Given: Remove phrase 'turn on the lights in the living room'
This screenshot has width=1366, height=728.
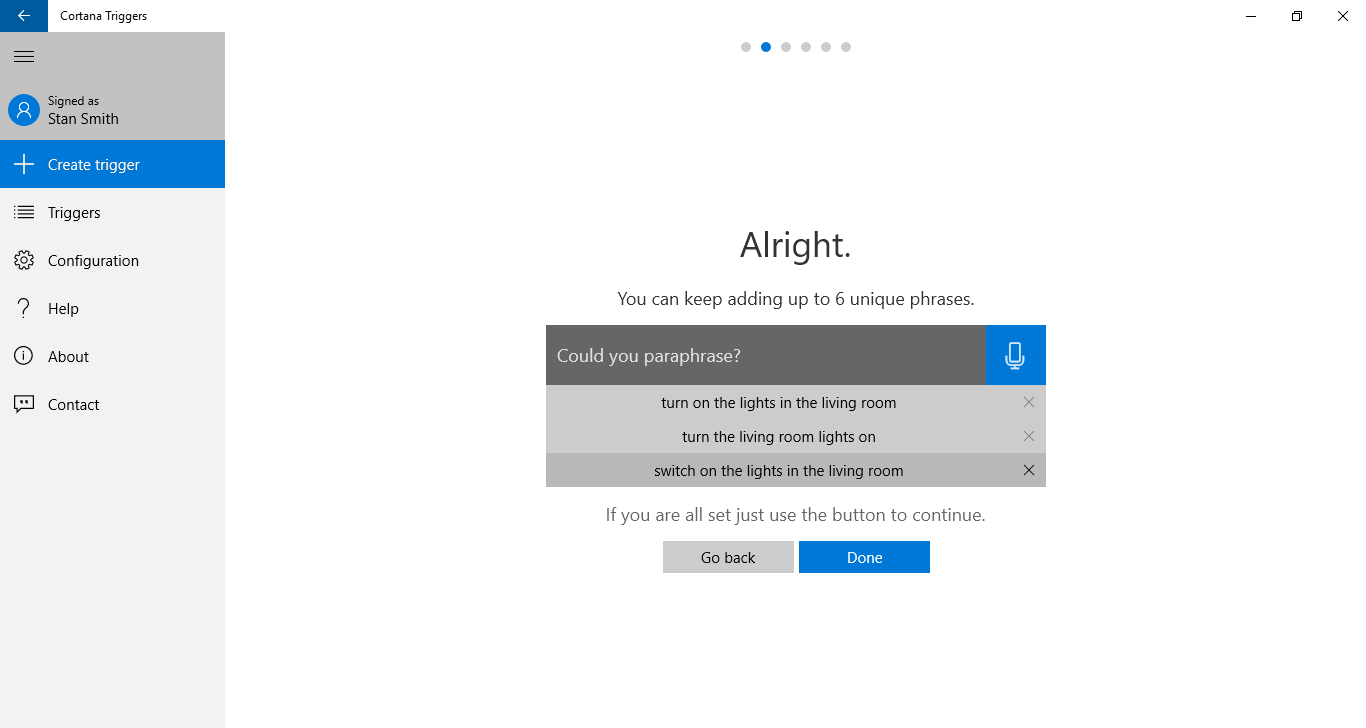Looking at the screenshot, I should pyautogui.click(x=1029, y=403).
